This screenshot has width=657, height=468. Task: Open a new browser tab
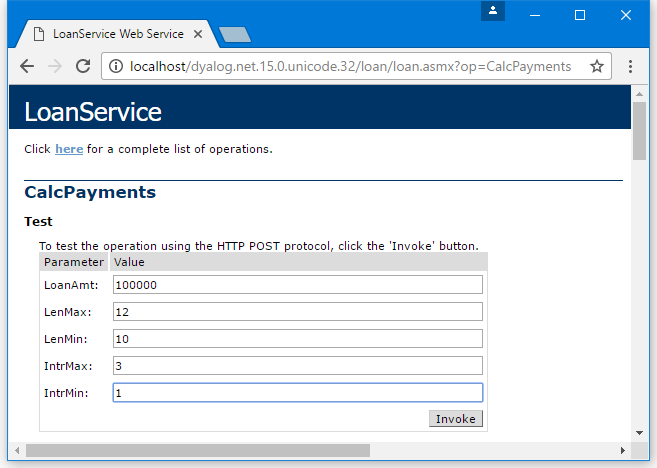pyautogui.click(x=234, y=35)
